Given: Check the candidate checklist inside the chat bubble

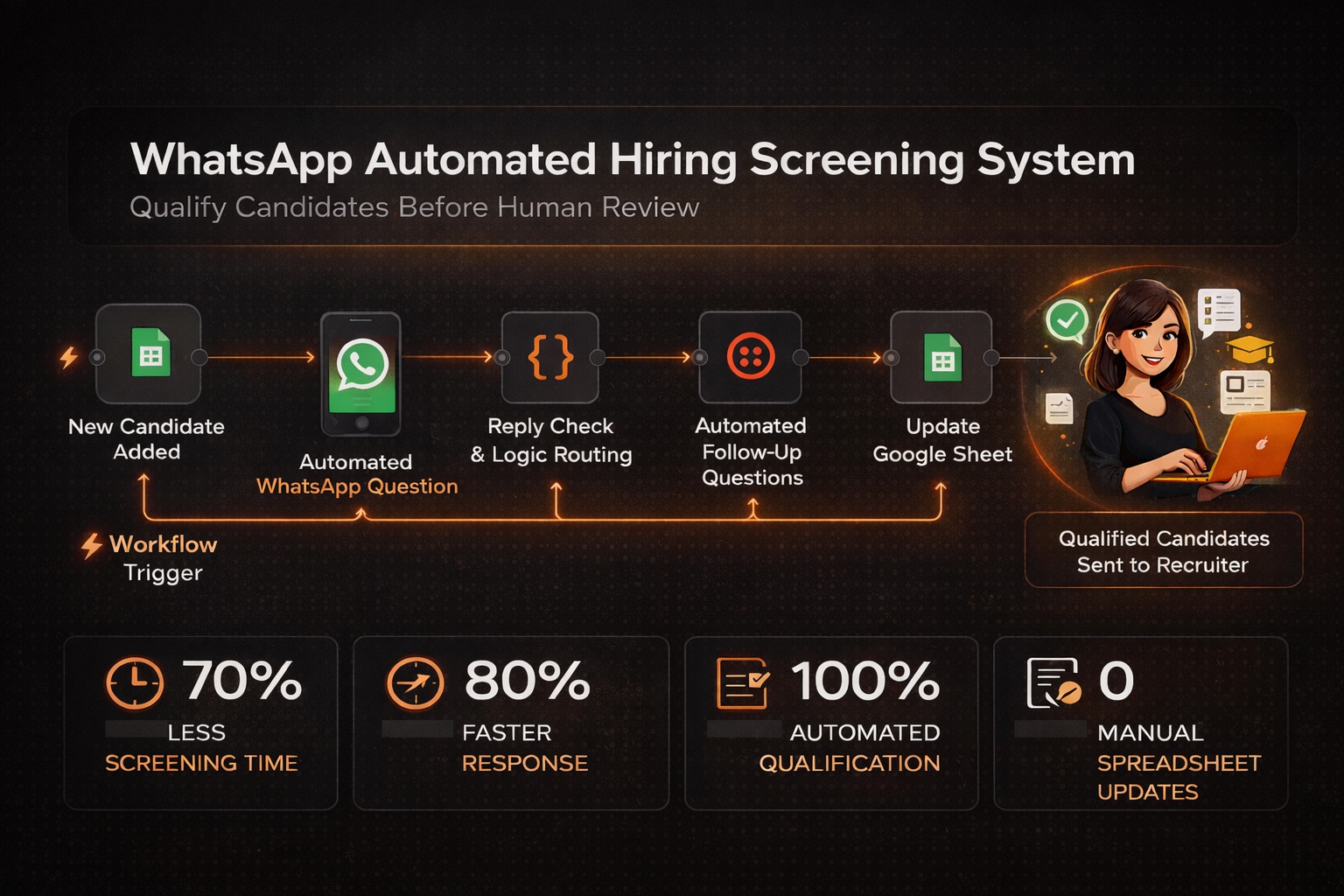Looking at the screenshot, I should 1221,308.
